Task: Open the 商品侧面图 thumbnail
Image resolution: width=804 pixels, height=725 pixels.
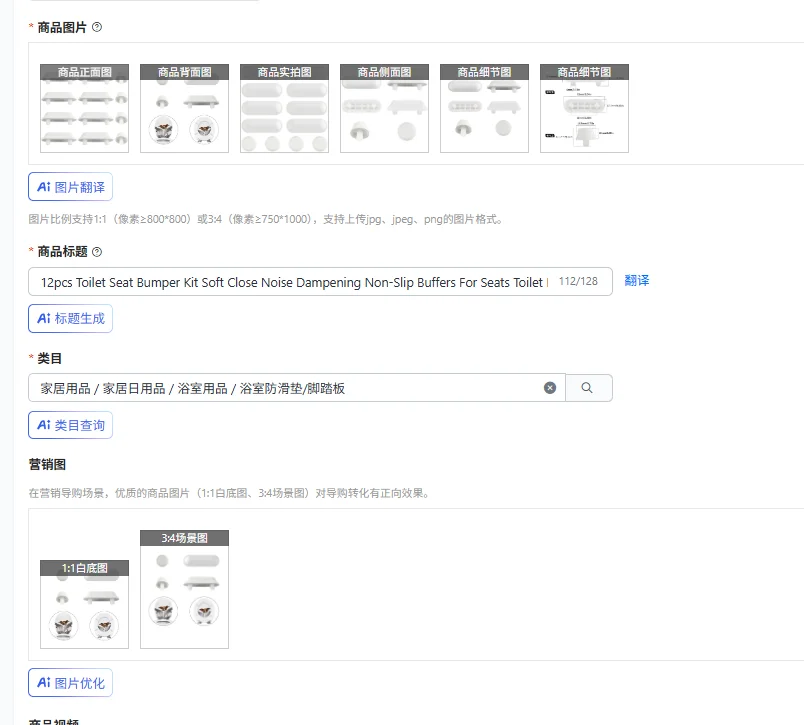Action: [x=385, y=108]
